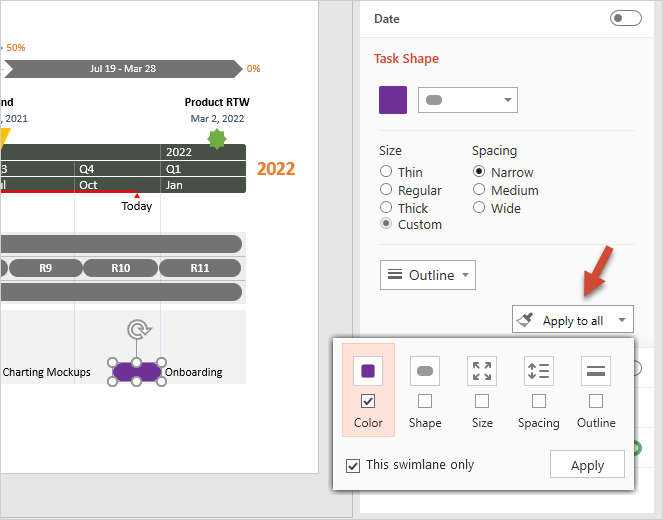Select the R9 task bar
The width and height of the screenshot is (663, 520).
click(46, 268)
